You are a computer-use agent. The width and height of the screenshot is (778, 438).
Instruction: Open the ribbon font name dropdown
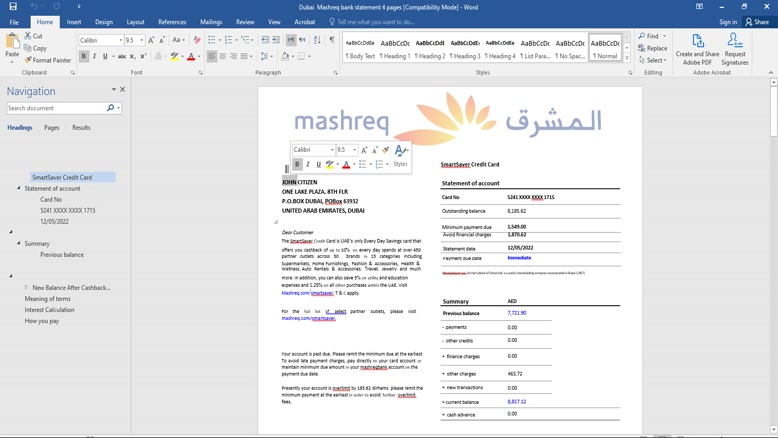click(x=121, y=40)
